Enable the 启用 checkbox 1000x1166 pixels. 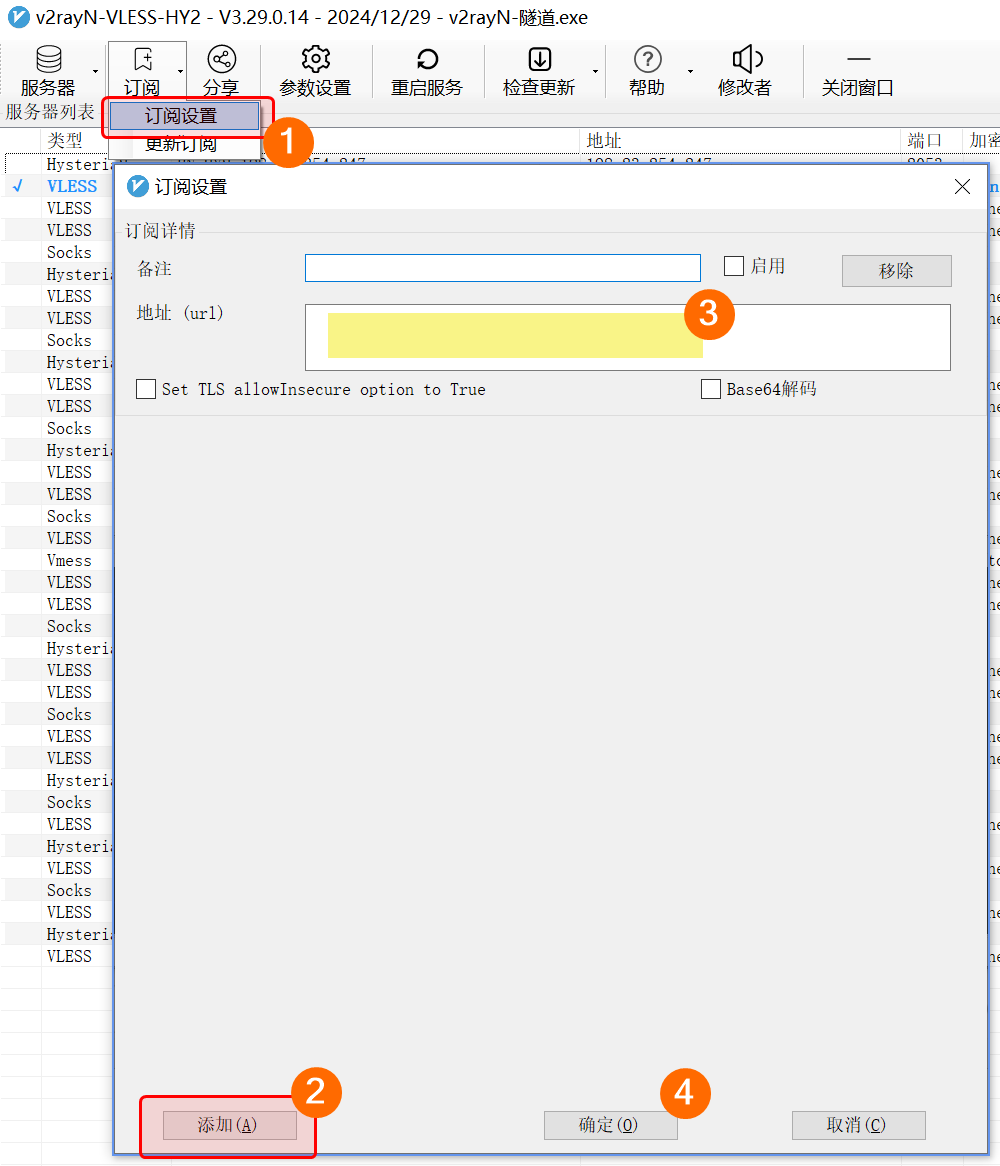(x=734, y=265)
